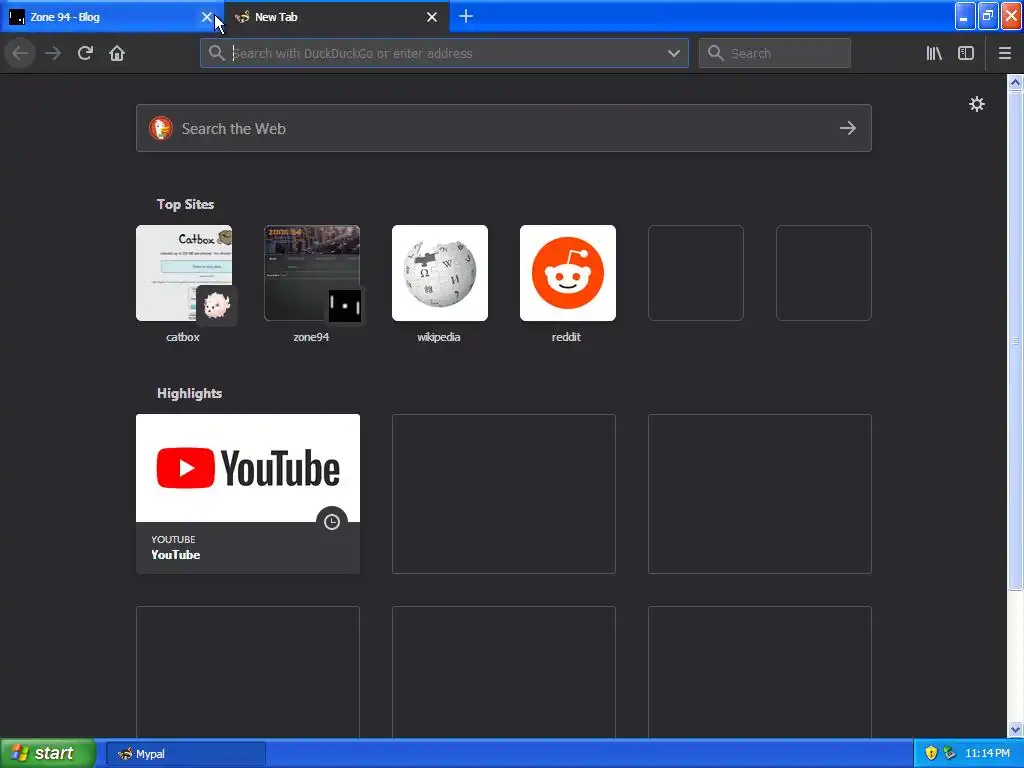
Task: Click the 11:14 PM clock
Action: (987, 753)
